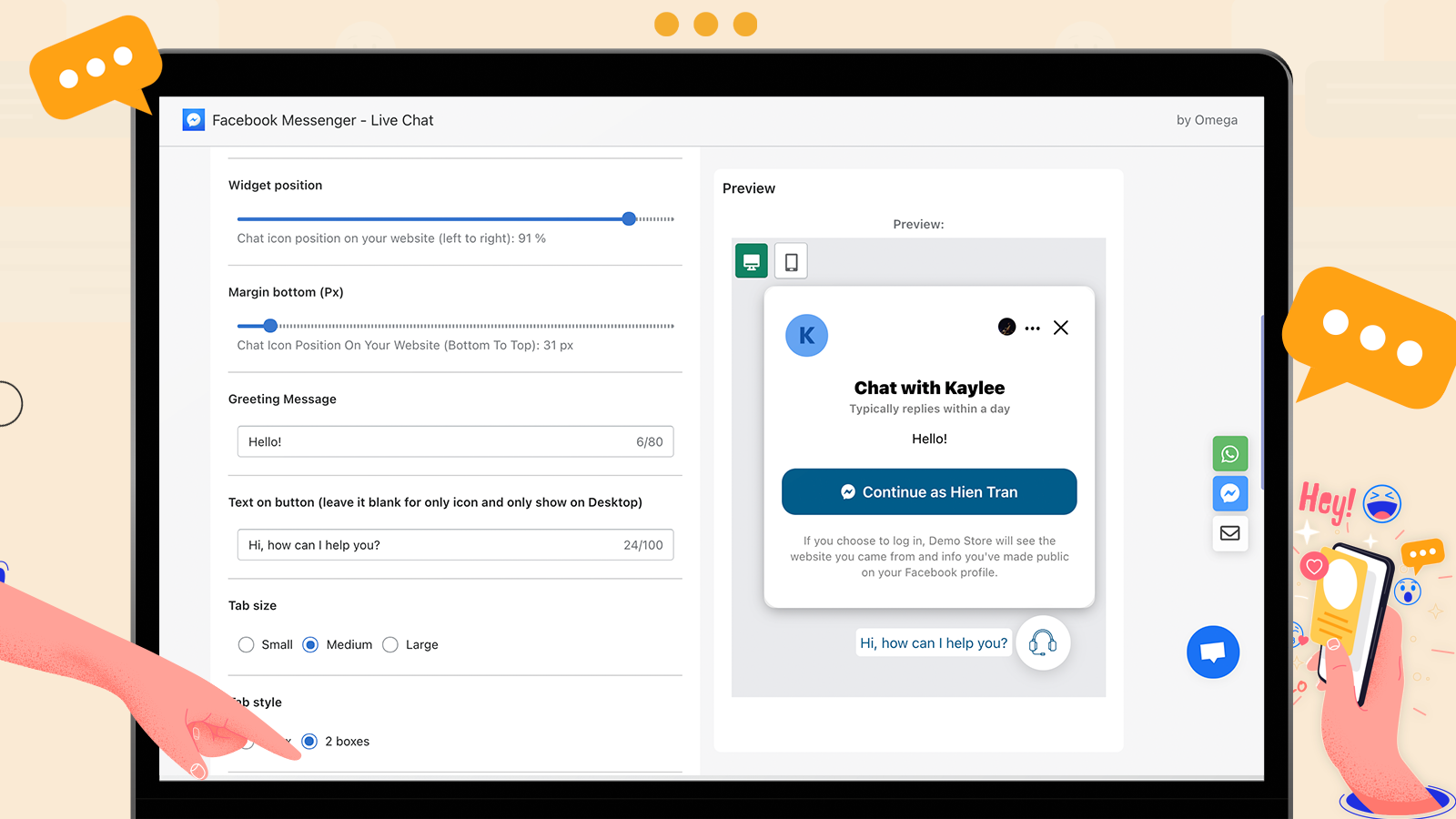Click the 'Margin bottom (Px)' label
Screen dimensions: 1456x819
(x=286, y=292)
